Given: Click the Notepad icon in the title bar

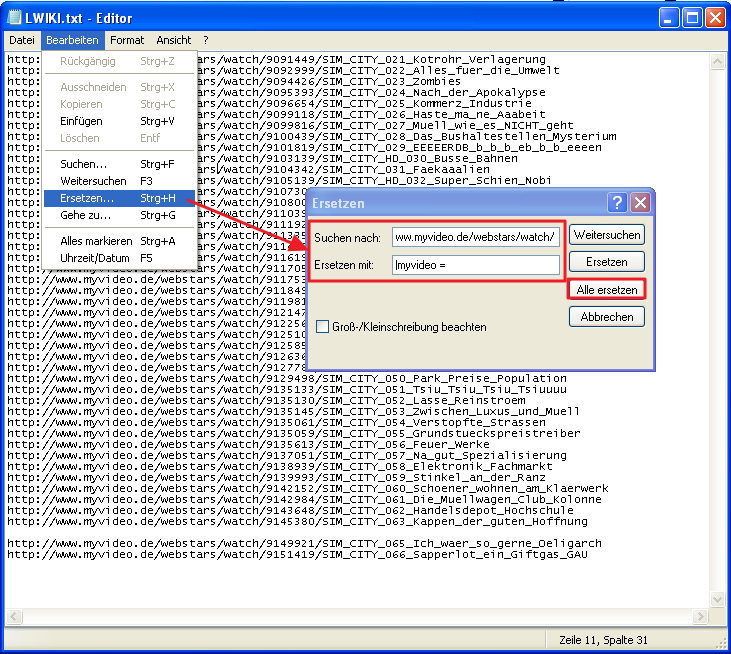Looking at the screenshot, I should point(15,18).
